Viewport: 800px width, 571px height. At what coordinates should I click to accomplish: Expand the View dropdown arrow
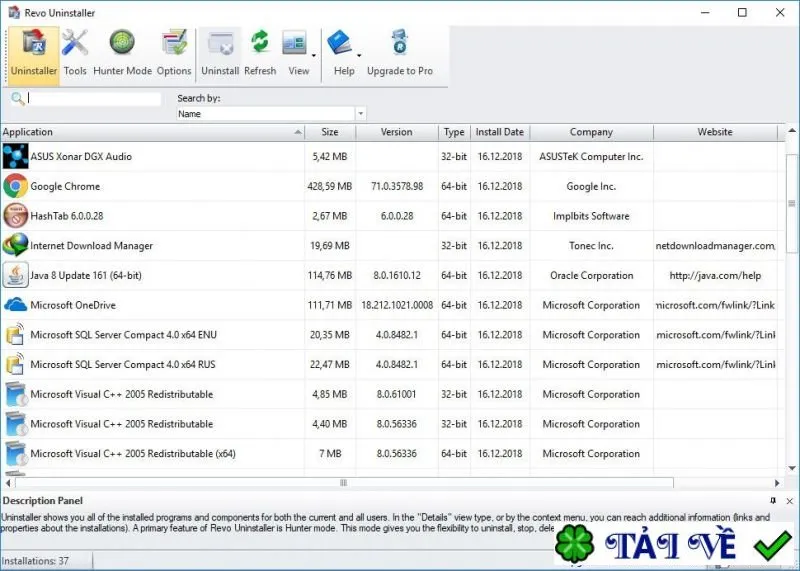click(313, 55)
